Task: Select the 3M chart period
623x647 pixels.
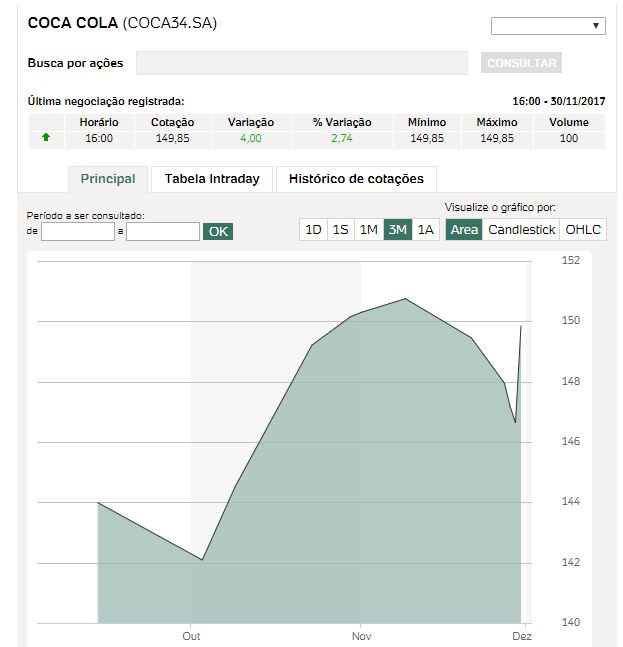Action: tap(398, 229)
